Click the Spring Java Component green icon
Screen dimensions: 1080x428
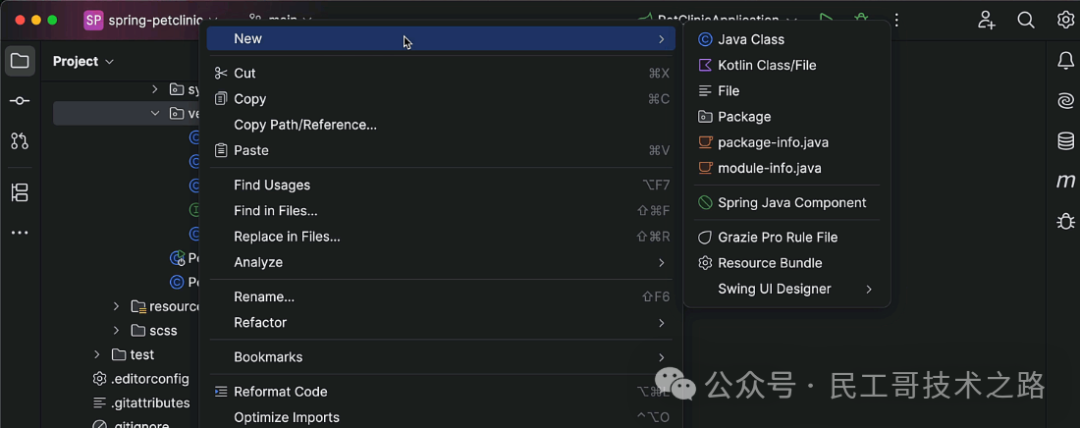point(705,203)
